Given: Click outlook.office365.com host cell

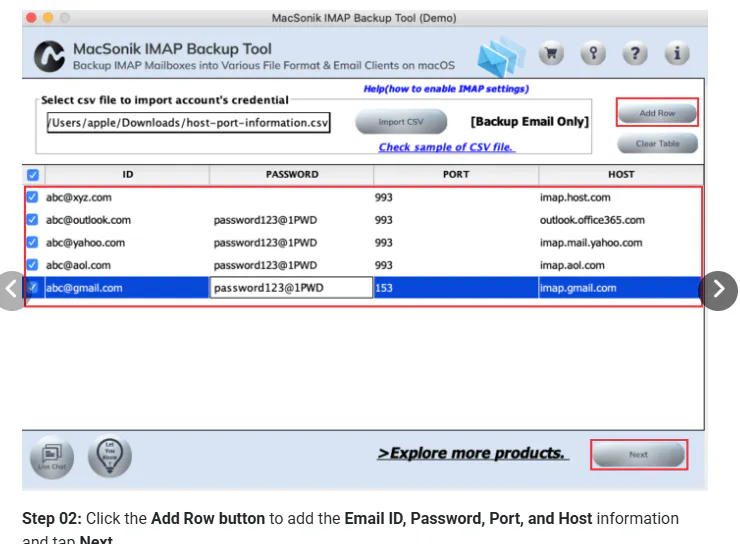Looking at the screenshot, I should tap(620, 220).
